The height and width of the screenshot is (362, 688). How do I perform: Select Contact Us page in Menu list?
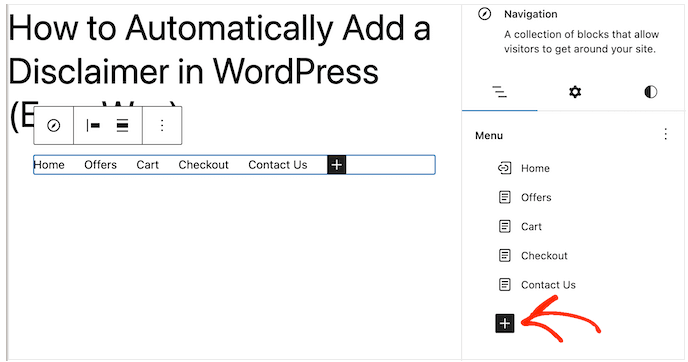tap(548, 285)
